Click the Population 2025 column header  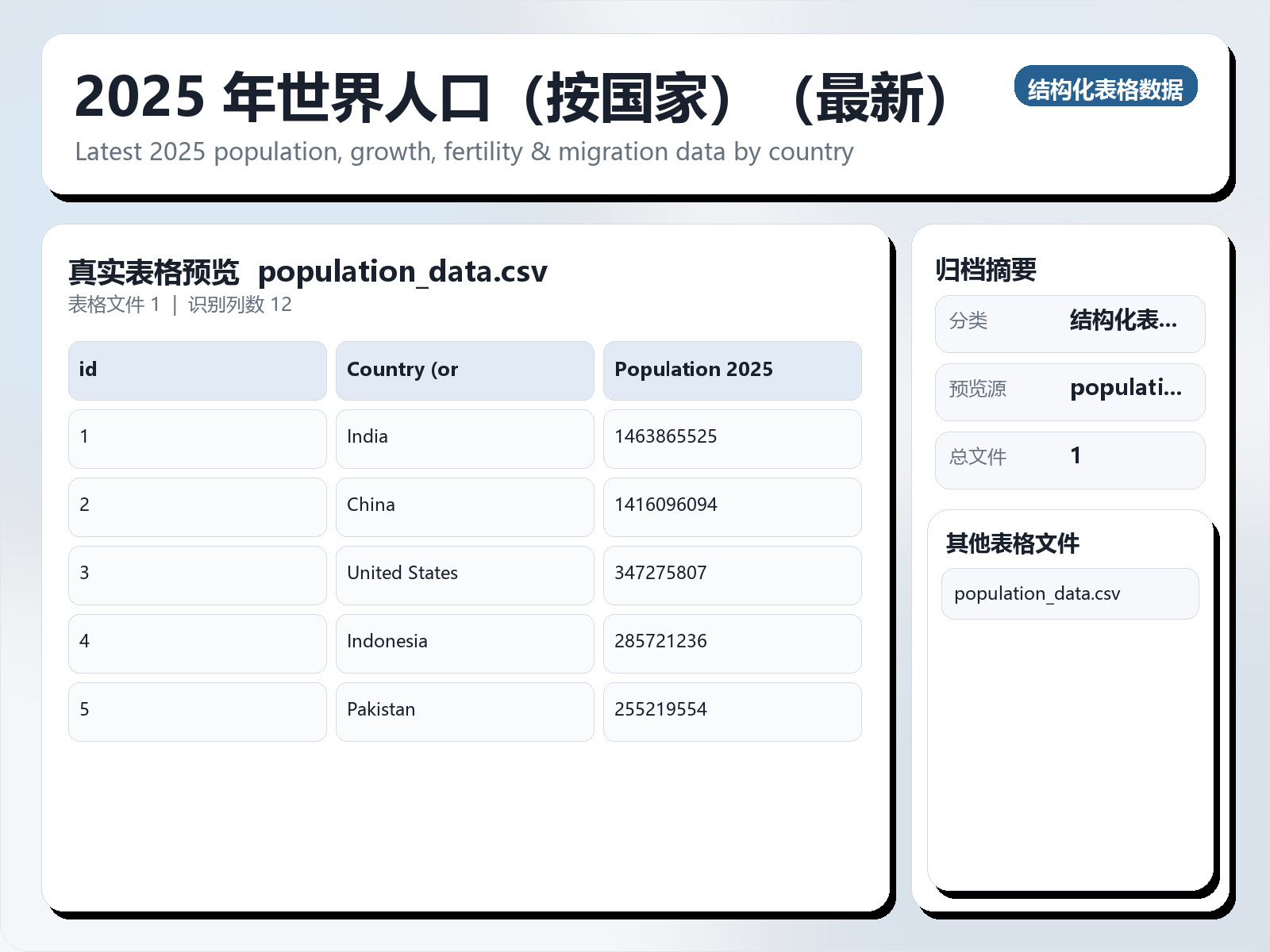(x=732, y=370)
